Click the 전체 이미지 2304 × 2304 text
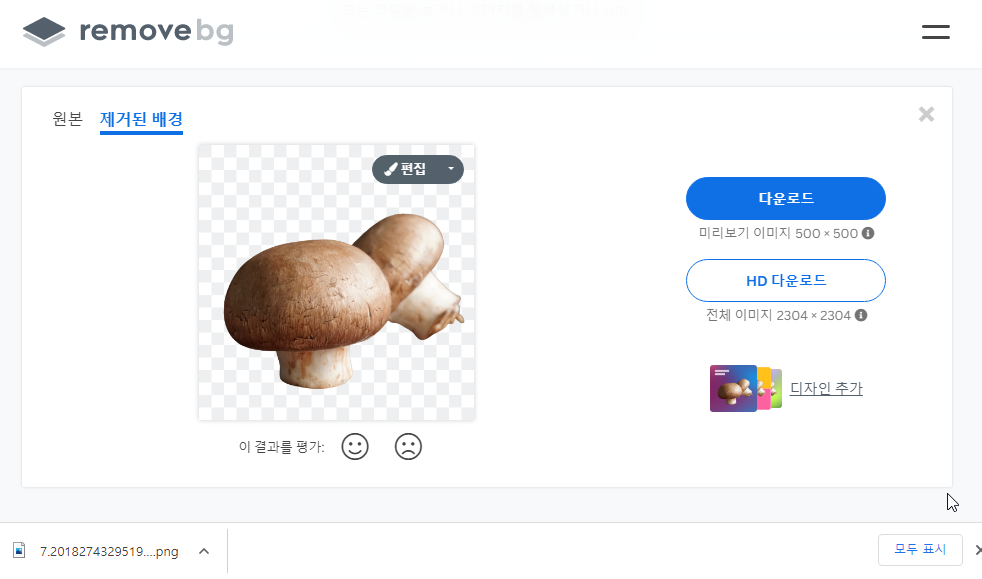 tap(778, 315)
